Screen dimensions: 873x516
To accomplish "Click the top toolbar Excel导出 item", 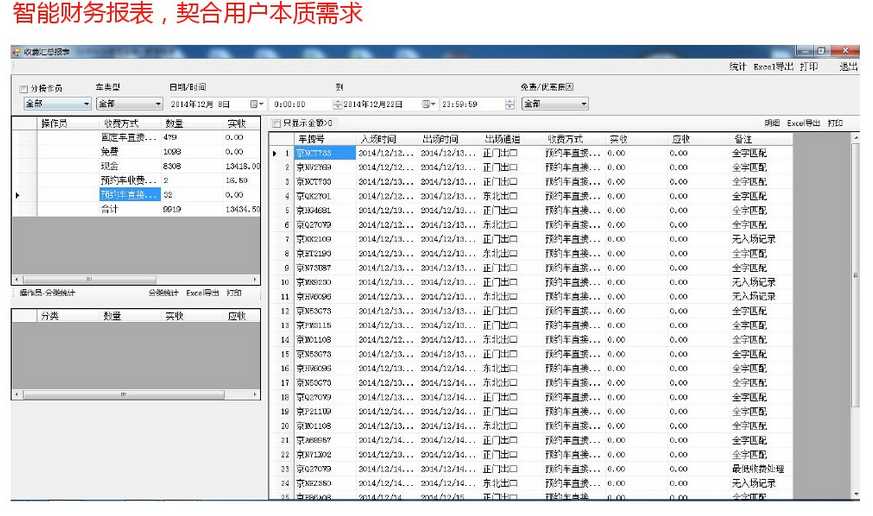I will (773, 67).
